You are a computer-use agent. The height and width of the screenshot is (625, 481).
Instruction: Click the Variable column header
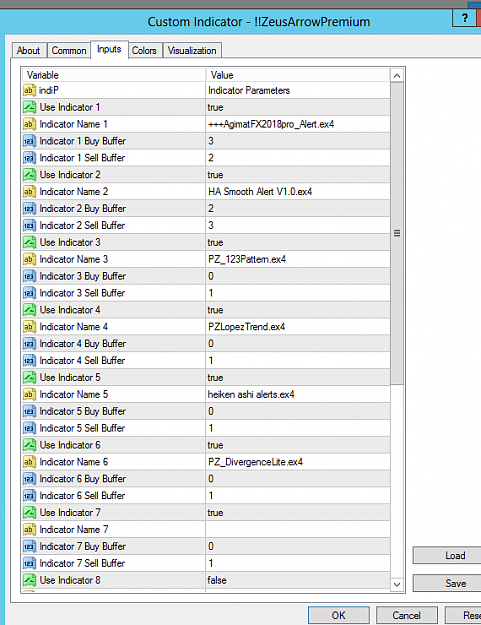(x=114, y=75)
